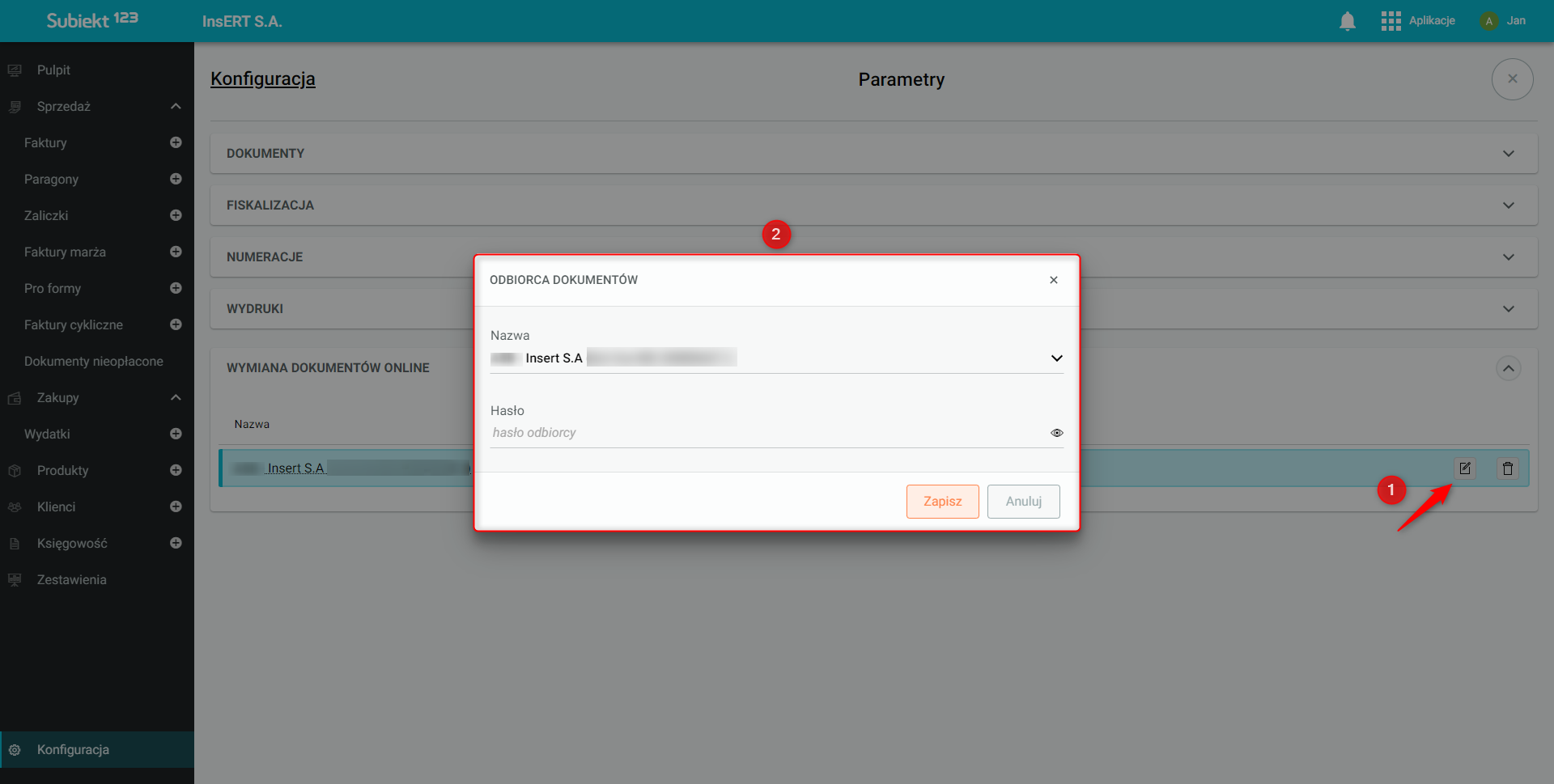Click the Zestawienia reports icon
Viewport: 1554px width, 784px height.
click(15, 580)
